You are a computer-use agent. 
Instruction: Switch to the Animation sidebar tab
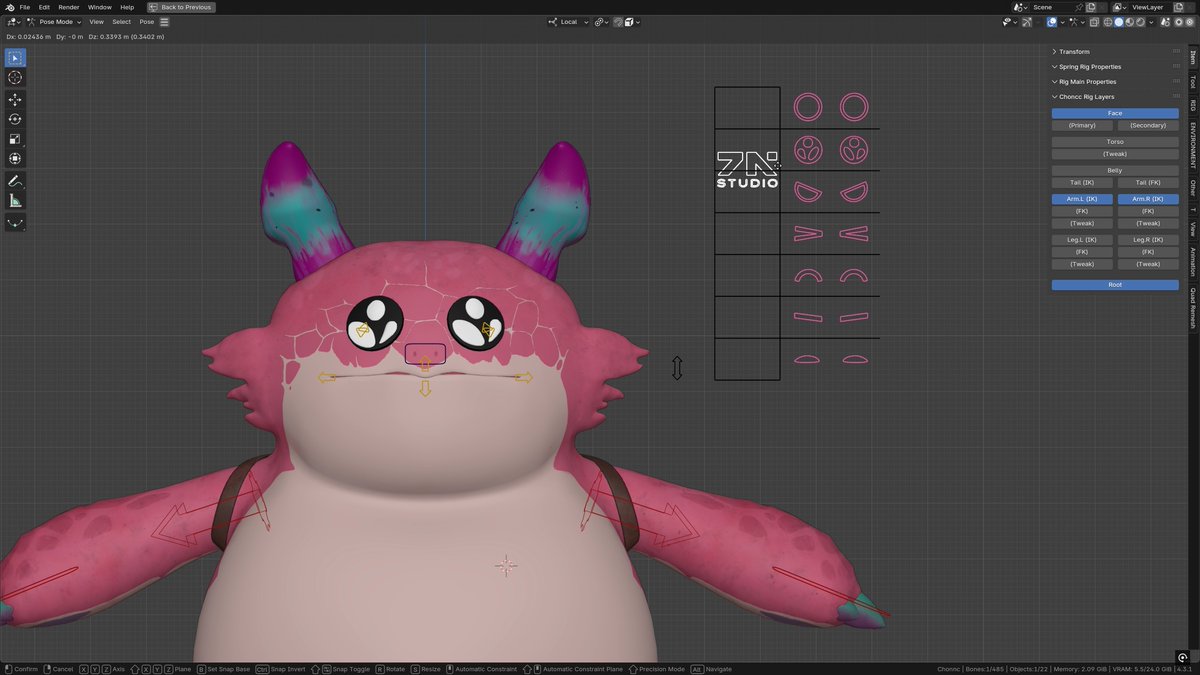[x=1193, y=262]
